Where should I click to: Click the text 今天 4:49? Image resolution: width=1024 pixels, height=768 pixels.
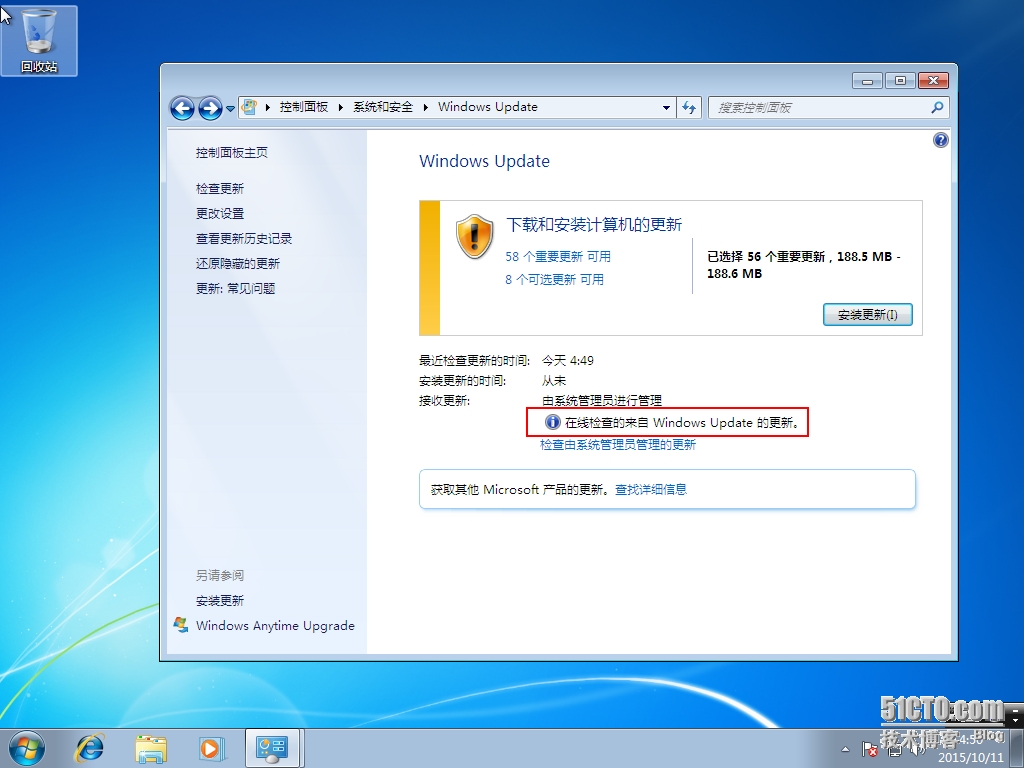[x=568, y=360]
